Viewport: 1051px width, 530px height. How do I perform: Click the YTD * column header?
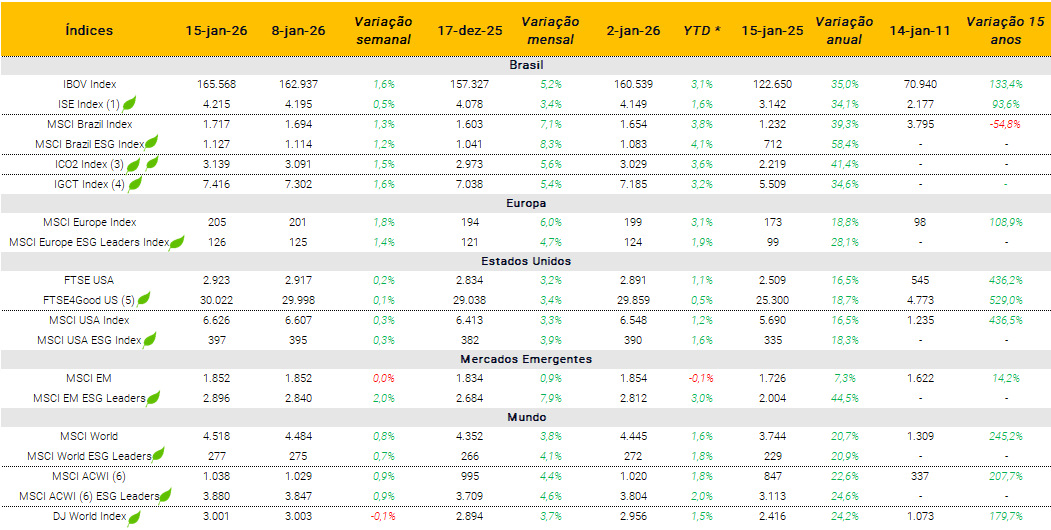(702, 30)
